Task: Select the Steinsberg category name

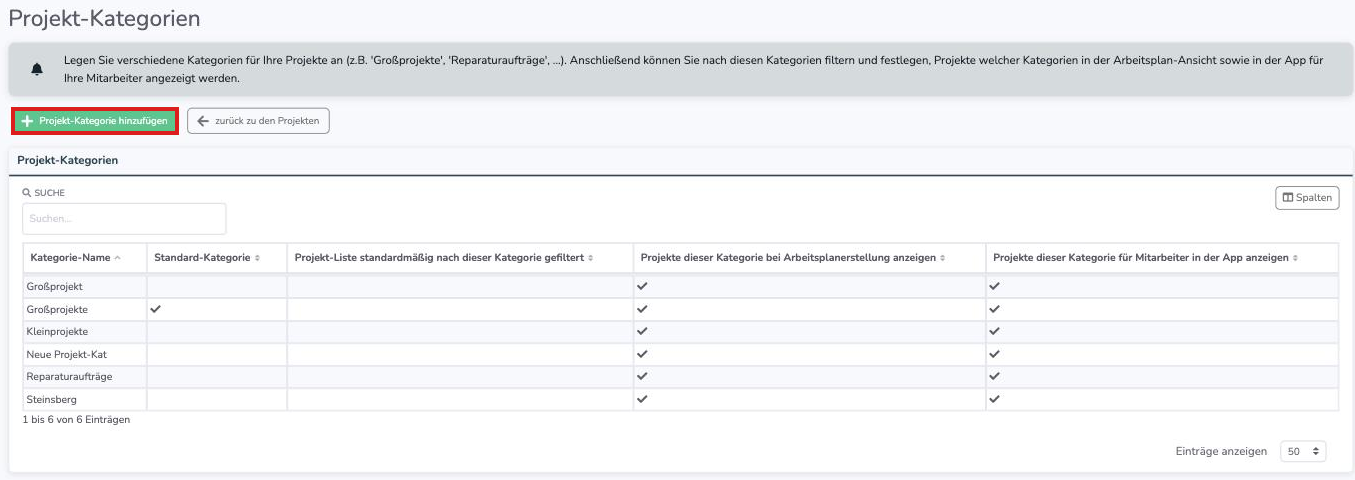Action: [51, 400]
